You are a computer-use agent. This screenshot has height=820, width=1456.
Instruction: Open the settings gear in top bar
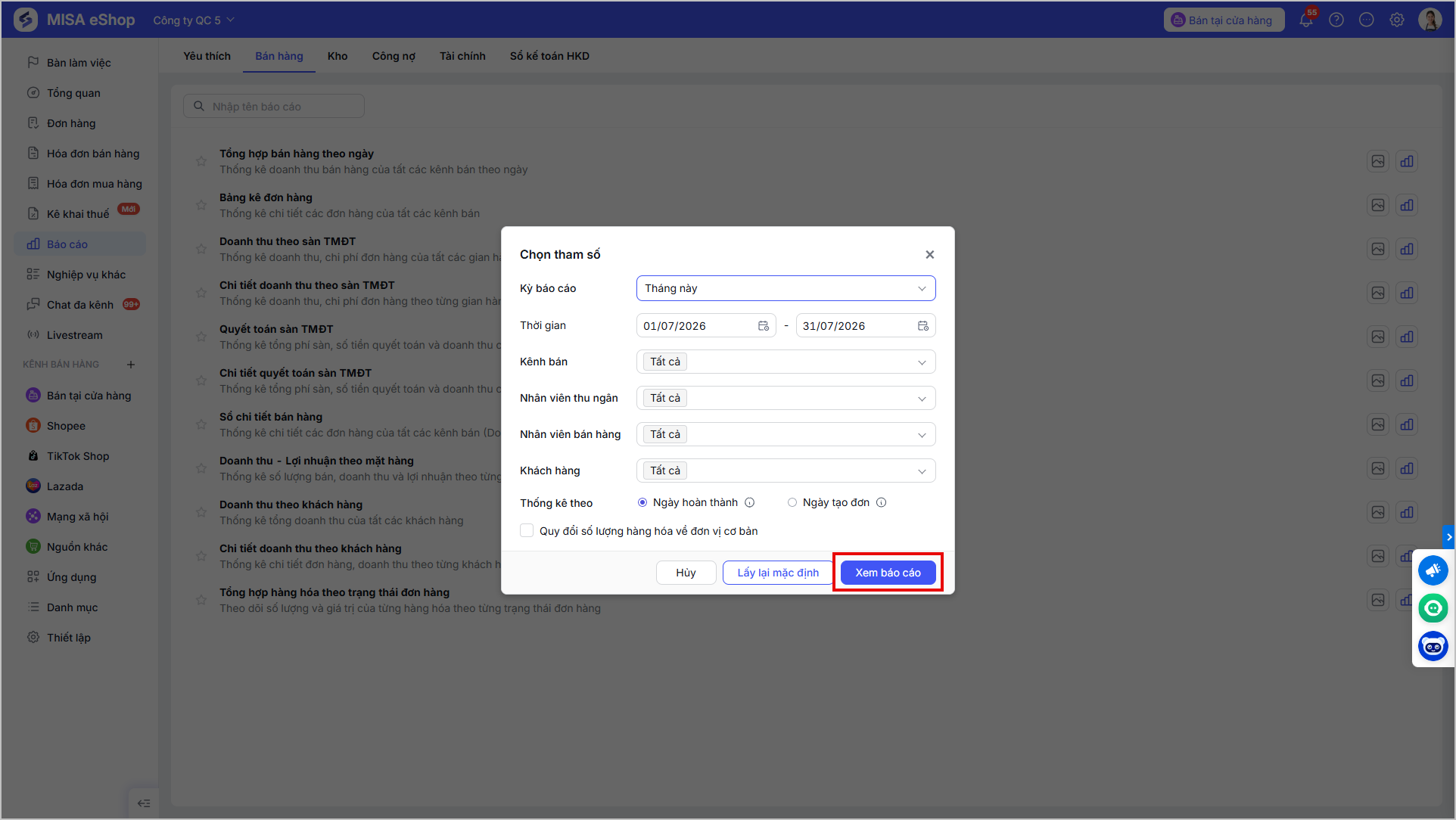click(1397, 20)
